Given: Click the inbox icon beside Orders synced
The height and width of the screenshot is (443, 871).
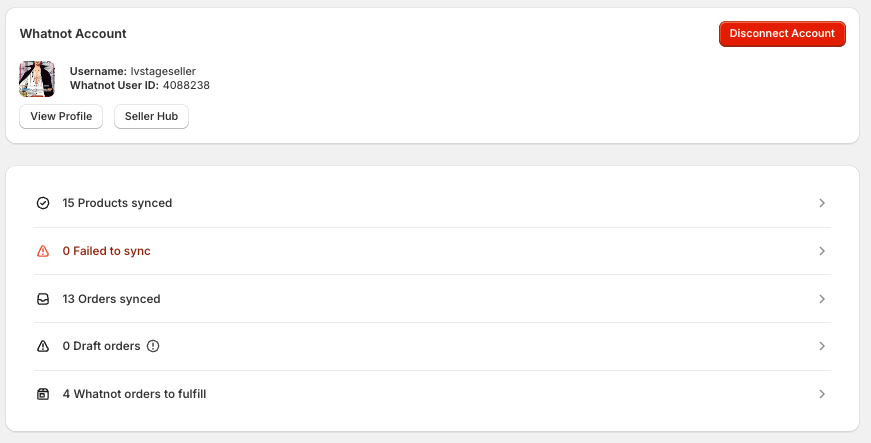Looking at the screenshot, I should [x=43, y=299].
